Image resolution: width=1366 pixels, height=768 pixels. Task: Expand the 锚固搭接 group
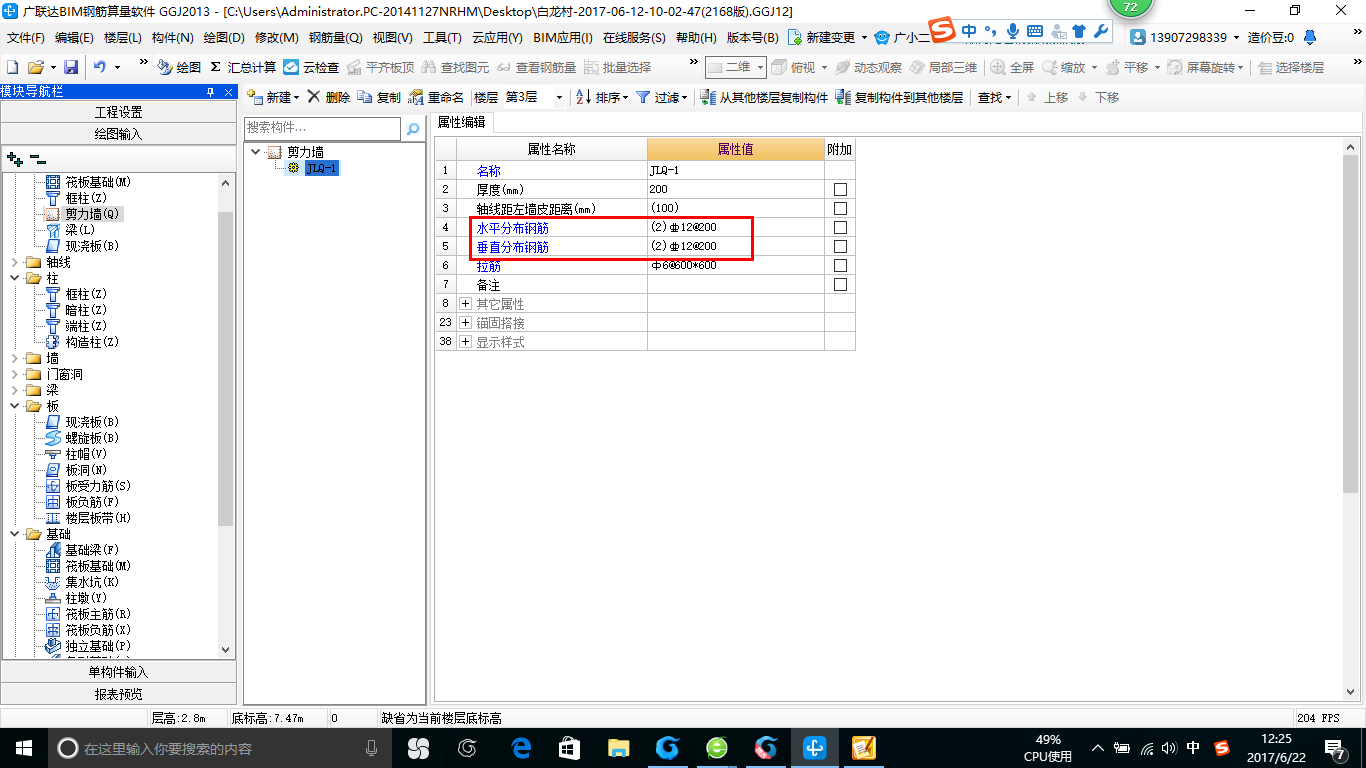tap(465, 322)
